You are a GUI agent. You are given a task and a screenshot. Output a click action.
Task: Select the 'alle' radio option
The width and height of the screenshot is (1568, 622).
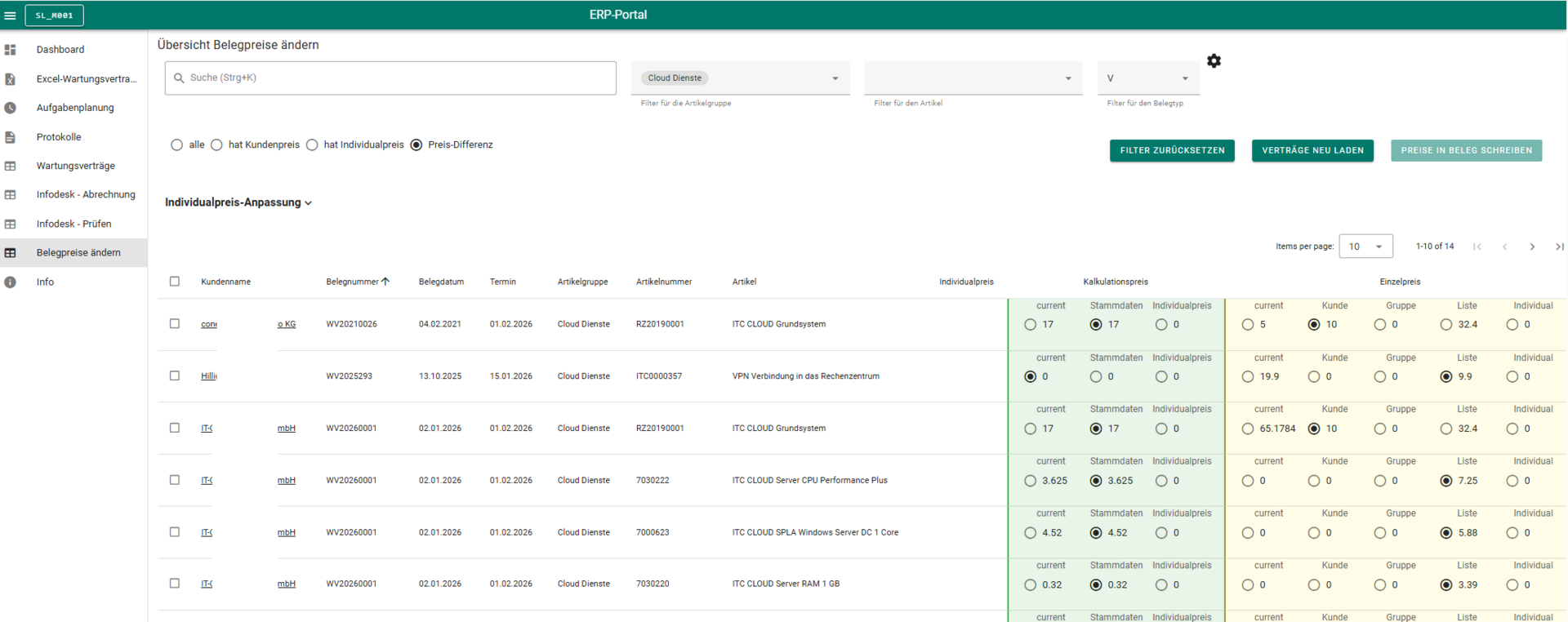point(177,145)
